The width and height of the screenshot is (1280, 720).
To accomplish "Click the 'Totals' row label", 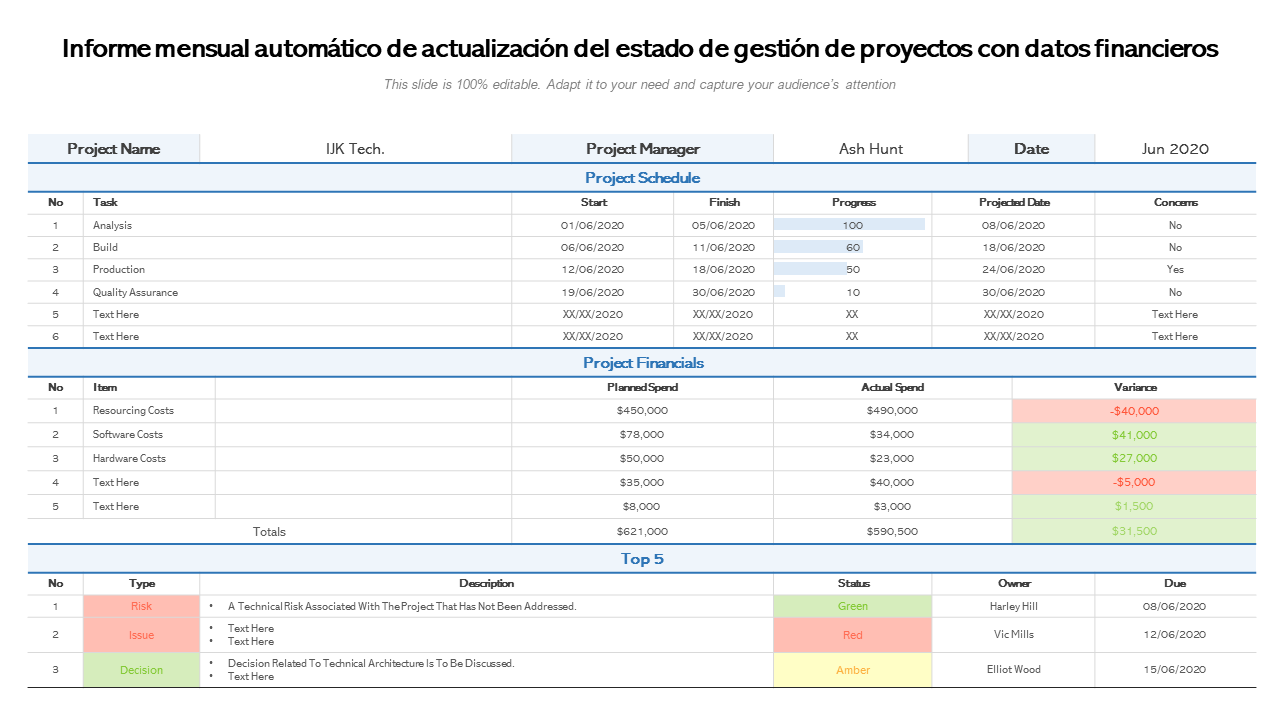I will 269,532.
